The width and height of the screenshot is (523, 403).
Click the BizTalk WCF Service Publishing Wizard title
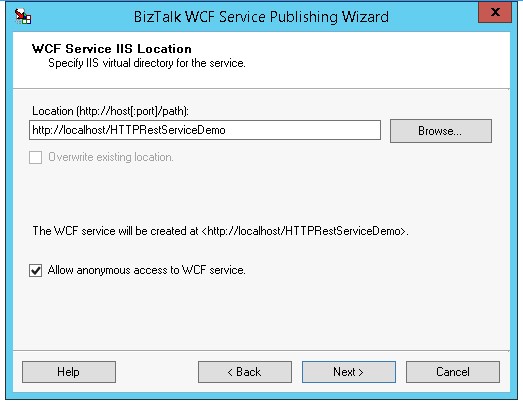point(261,17)
